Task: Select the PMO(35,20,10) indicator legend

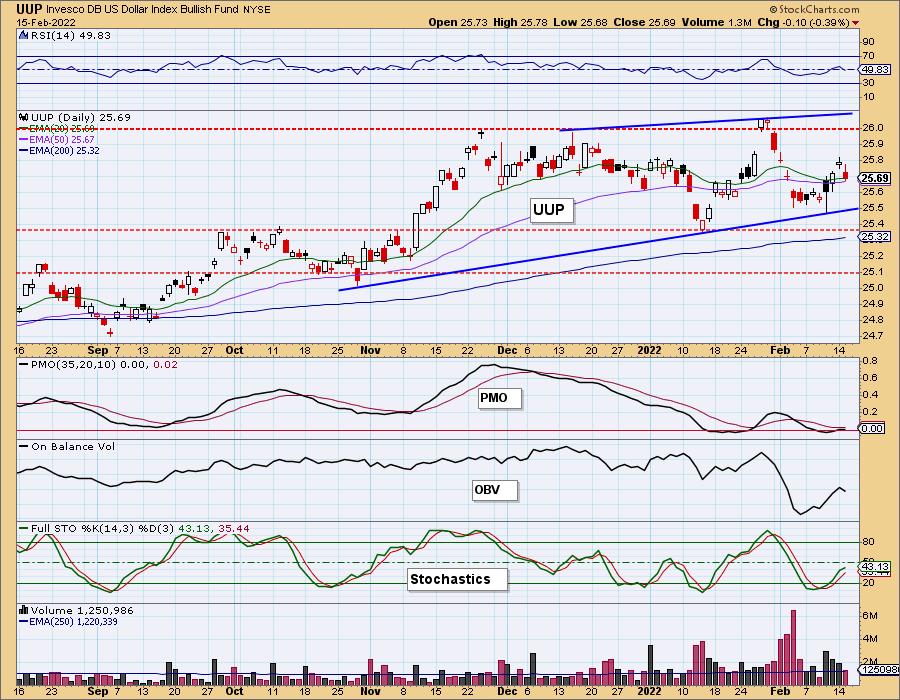Action: click(99, 364)
